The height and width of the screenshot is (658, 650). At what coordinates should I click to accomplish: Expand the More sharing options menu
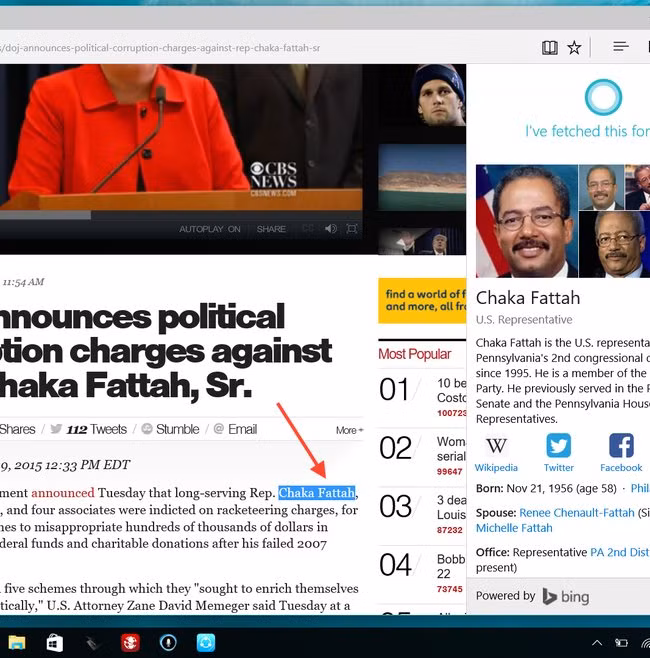(x=349, y=430)
